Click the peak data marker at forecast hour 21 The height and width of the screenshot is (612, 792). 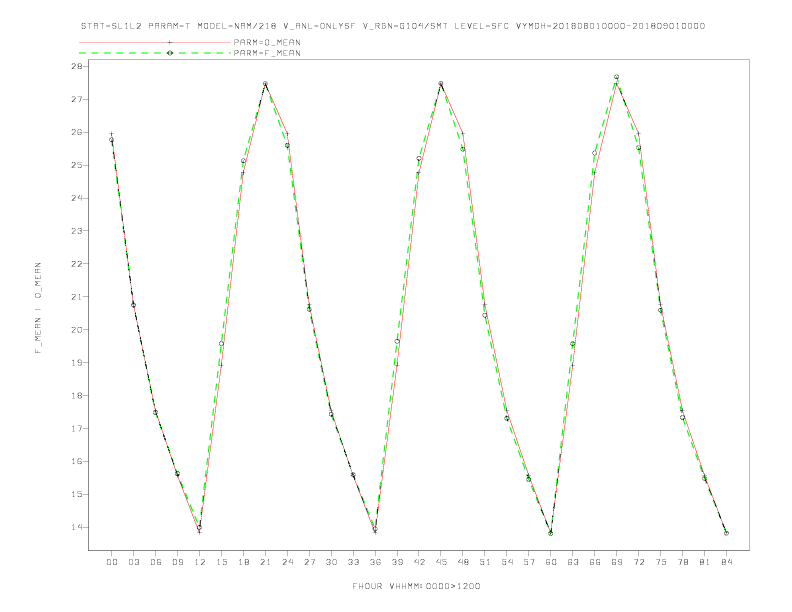265,83
